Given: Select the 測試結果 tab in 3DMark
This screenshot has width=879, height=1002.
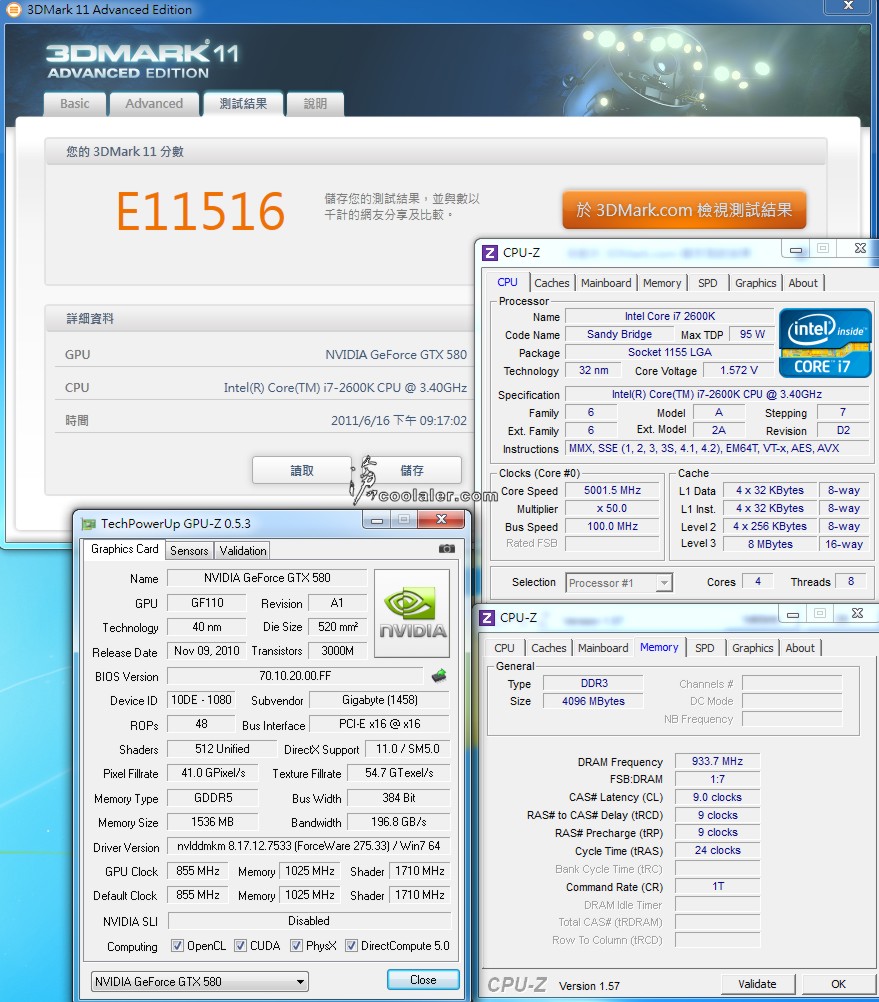Looking at the screenshot, I should [243, 104].
